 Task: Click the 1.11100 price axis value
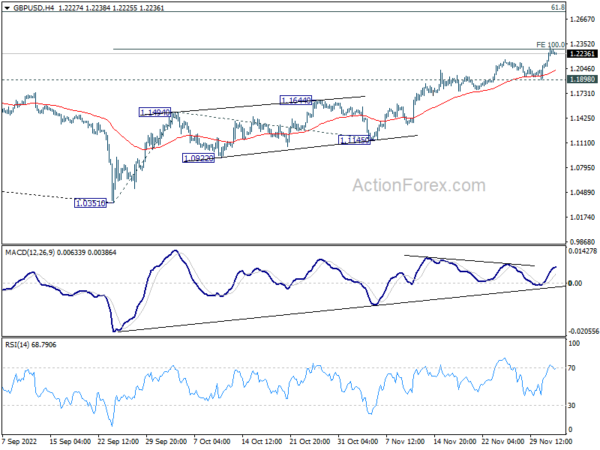click(582, 143)
